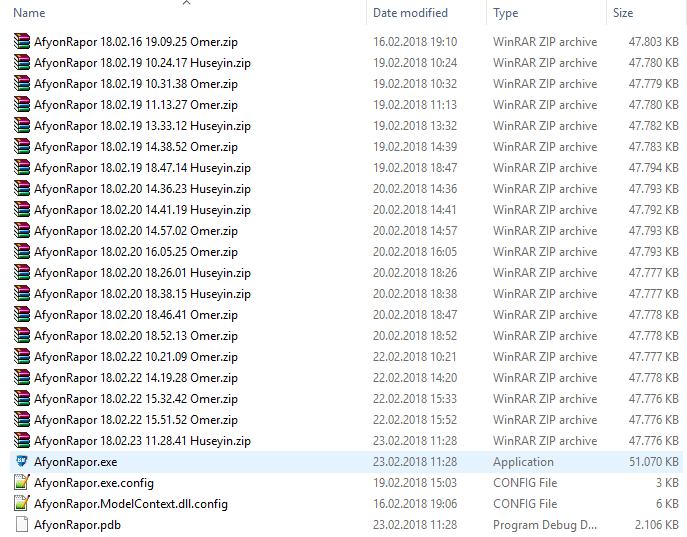This screenshot has height=537, width=687.
Task: Select file name AfyonRapor 18.02.20 14.36.23 Huseyin.zip
Action: pos(142,189)
